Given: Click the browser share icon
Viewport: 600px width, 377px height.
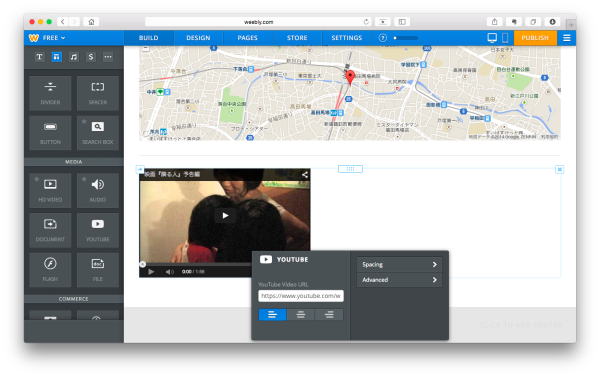Looking at the screenshot, I should [494, 22].
